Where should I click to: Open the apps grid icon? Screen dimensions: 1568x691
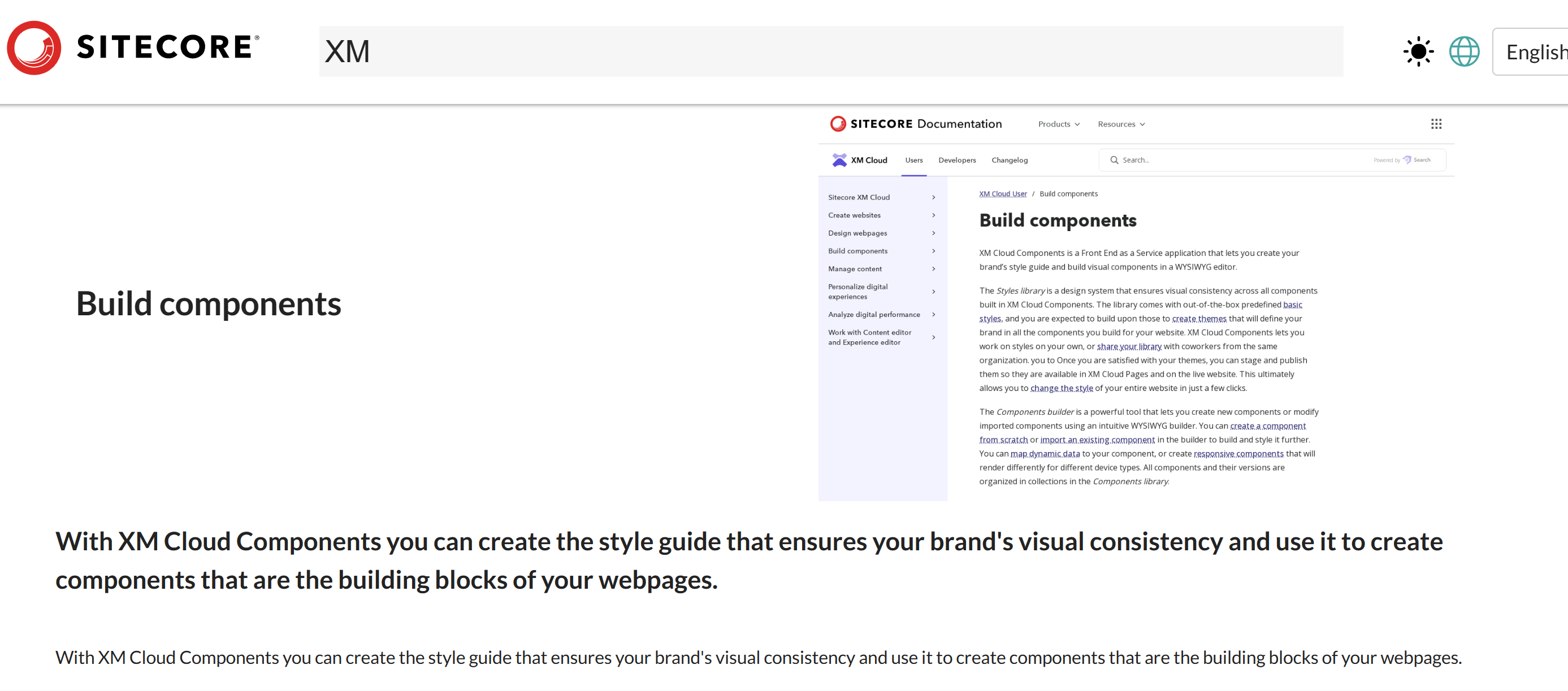click(1436, 124)
